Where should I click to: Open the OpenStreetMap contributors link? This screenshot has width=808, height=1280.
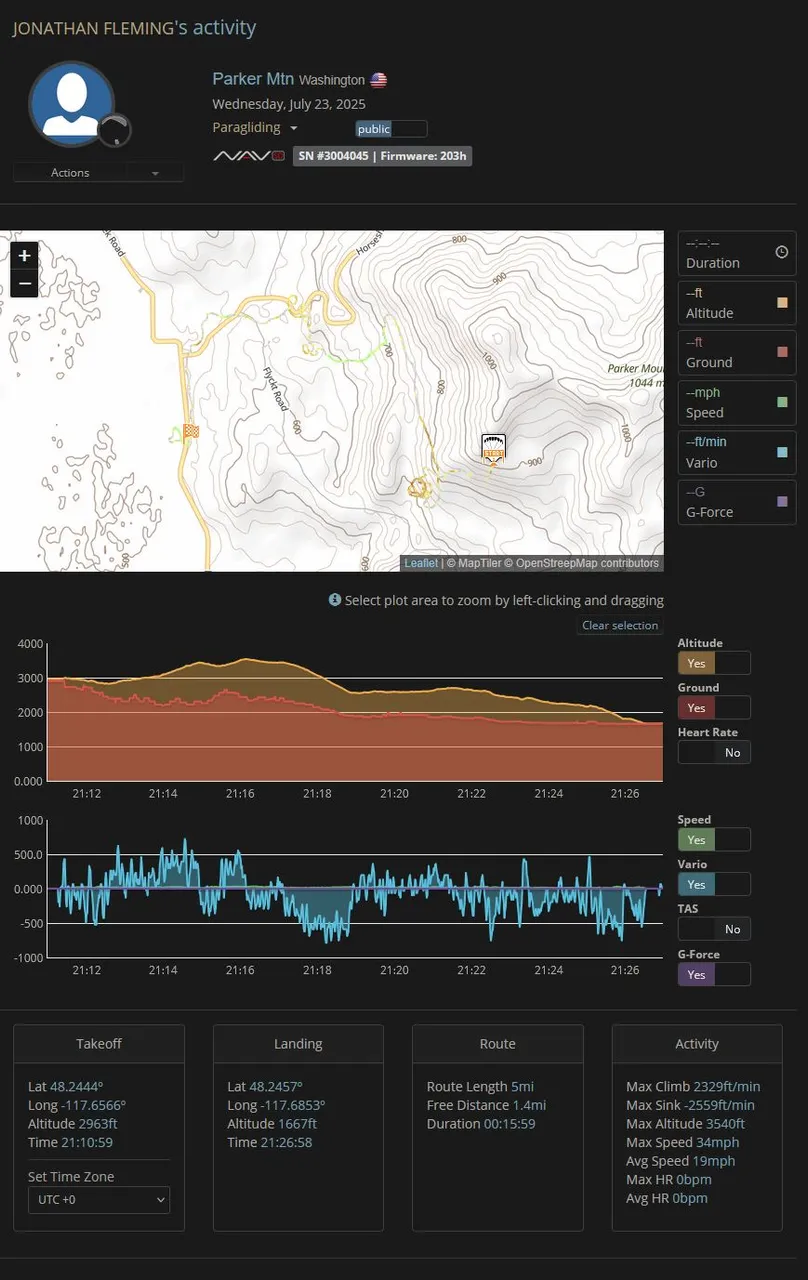click(x=587, y=563)
